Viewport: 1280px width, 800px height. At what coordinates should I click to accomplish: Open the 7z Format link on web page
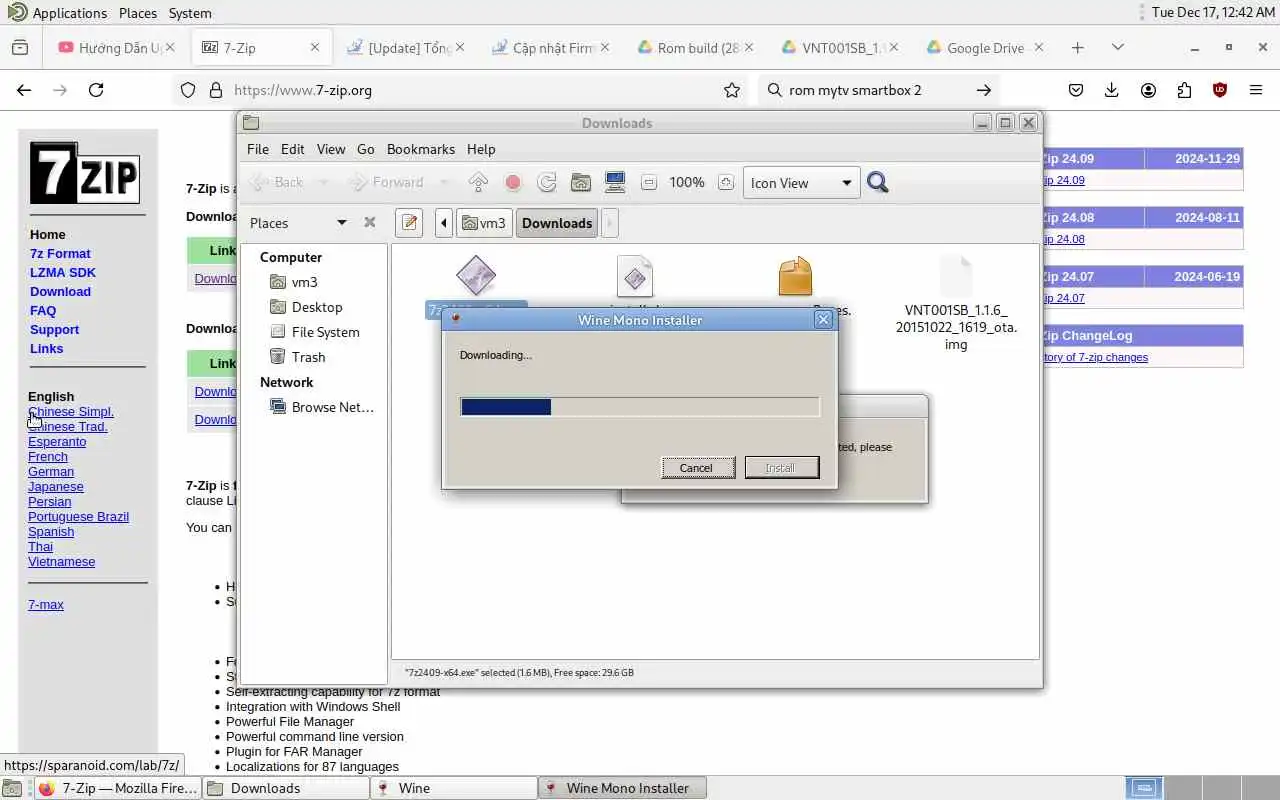point(60,253)
